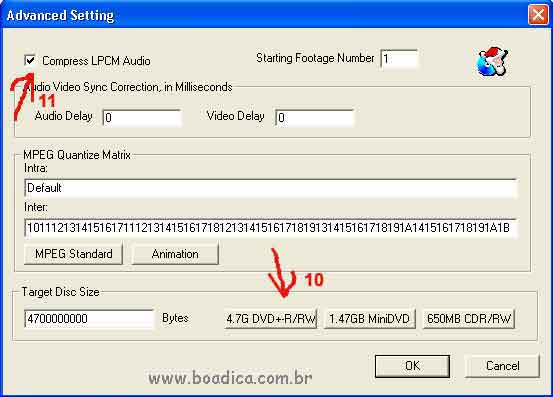Choose the 1.47GB MiniDVD size button
Screen dimensions: 553x397
tap(370, 319)
